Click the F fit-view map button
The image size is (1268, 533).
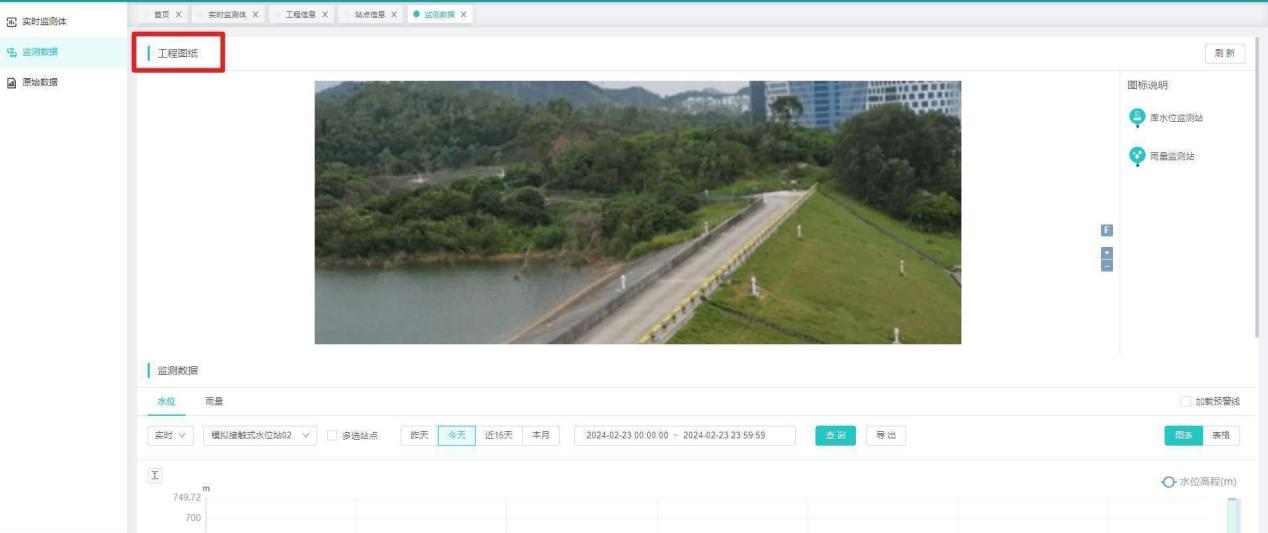pos(1106,230)
